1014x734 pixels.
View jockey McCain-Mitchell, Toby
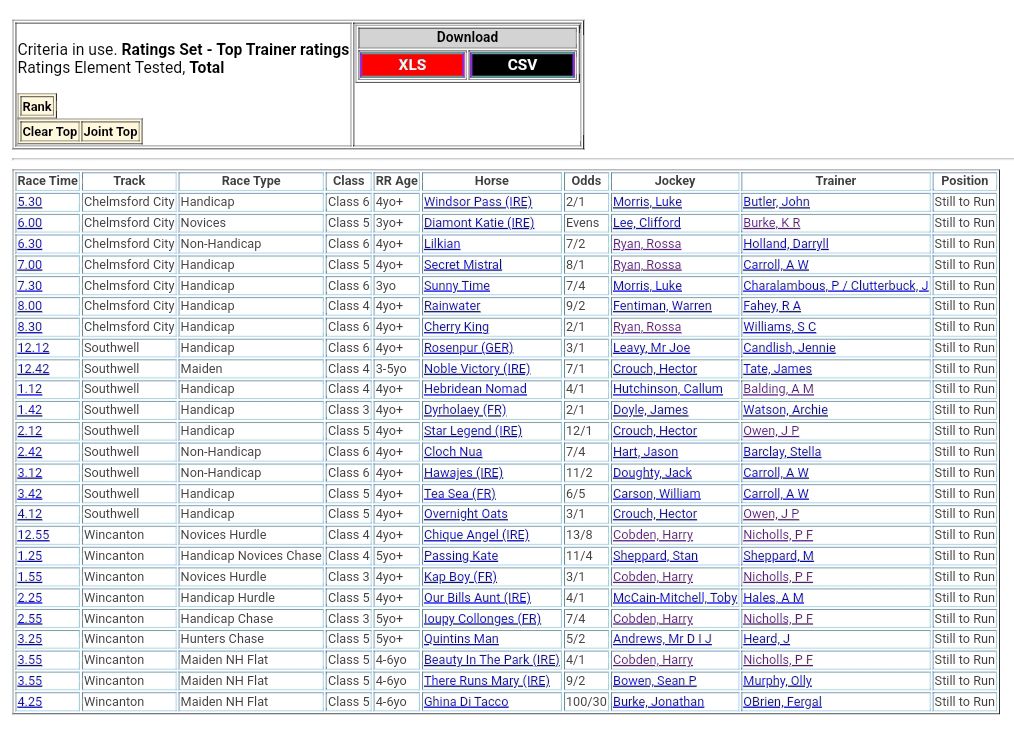click(x=674, y=598)
